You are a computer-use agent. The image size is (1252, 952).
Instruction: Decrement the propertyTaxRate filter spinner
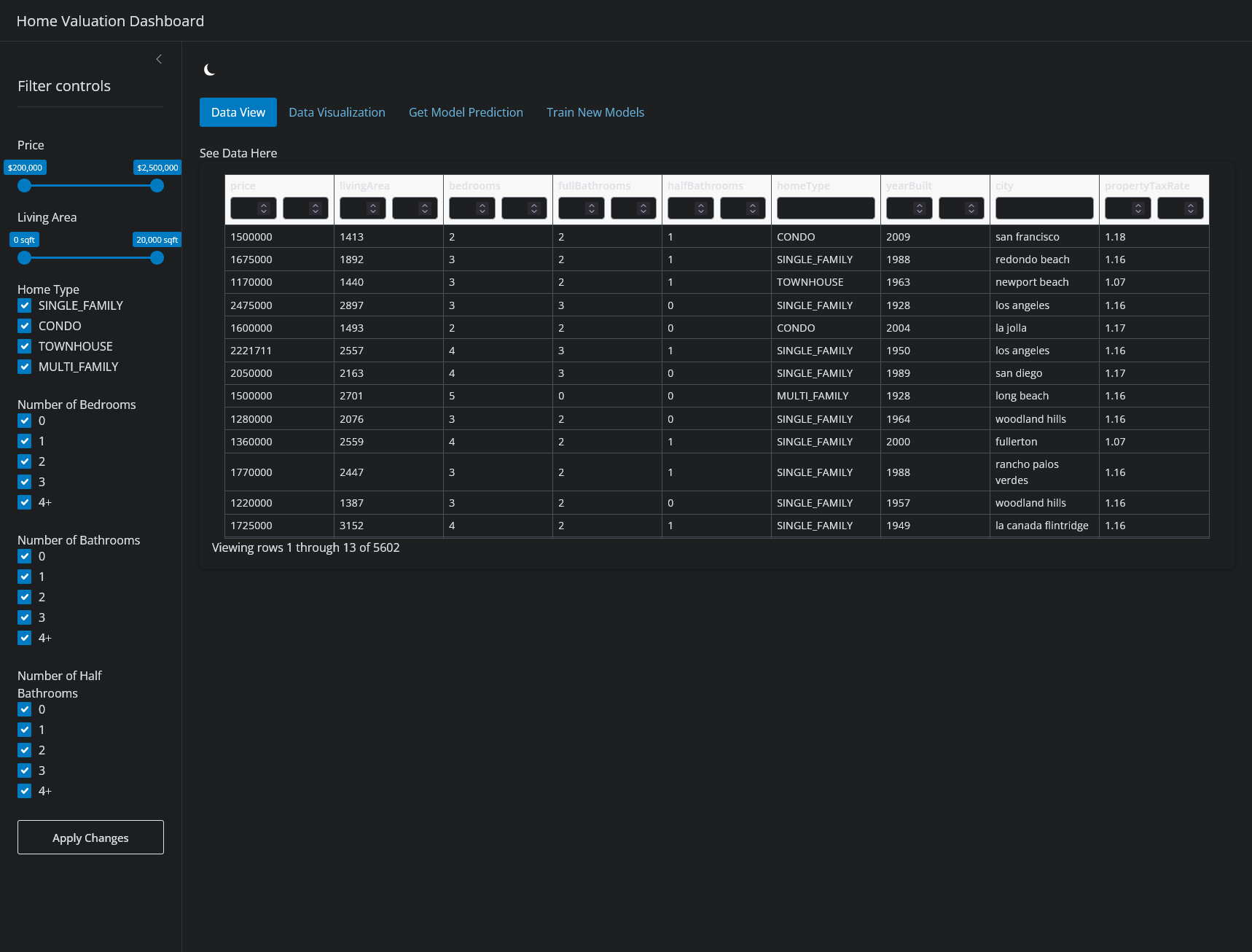pyautogui.click(x=1138, y=211)
